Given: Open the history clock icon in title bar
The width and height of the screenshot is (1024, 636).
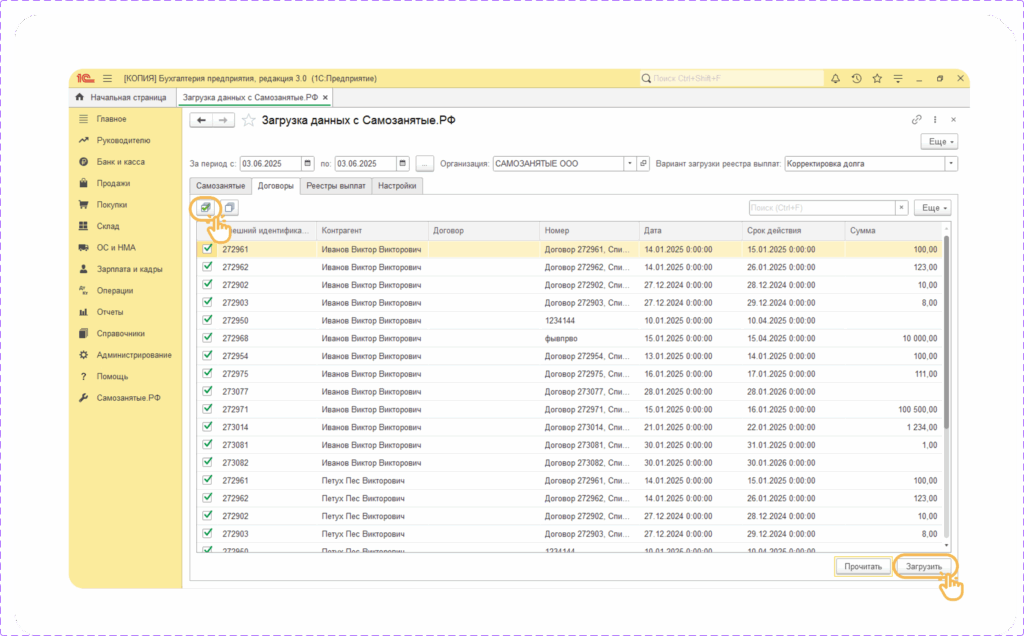Looking at the screenshot, I should pyautogui.click(x=856, y=78).
